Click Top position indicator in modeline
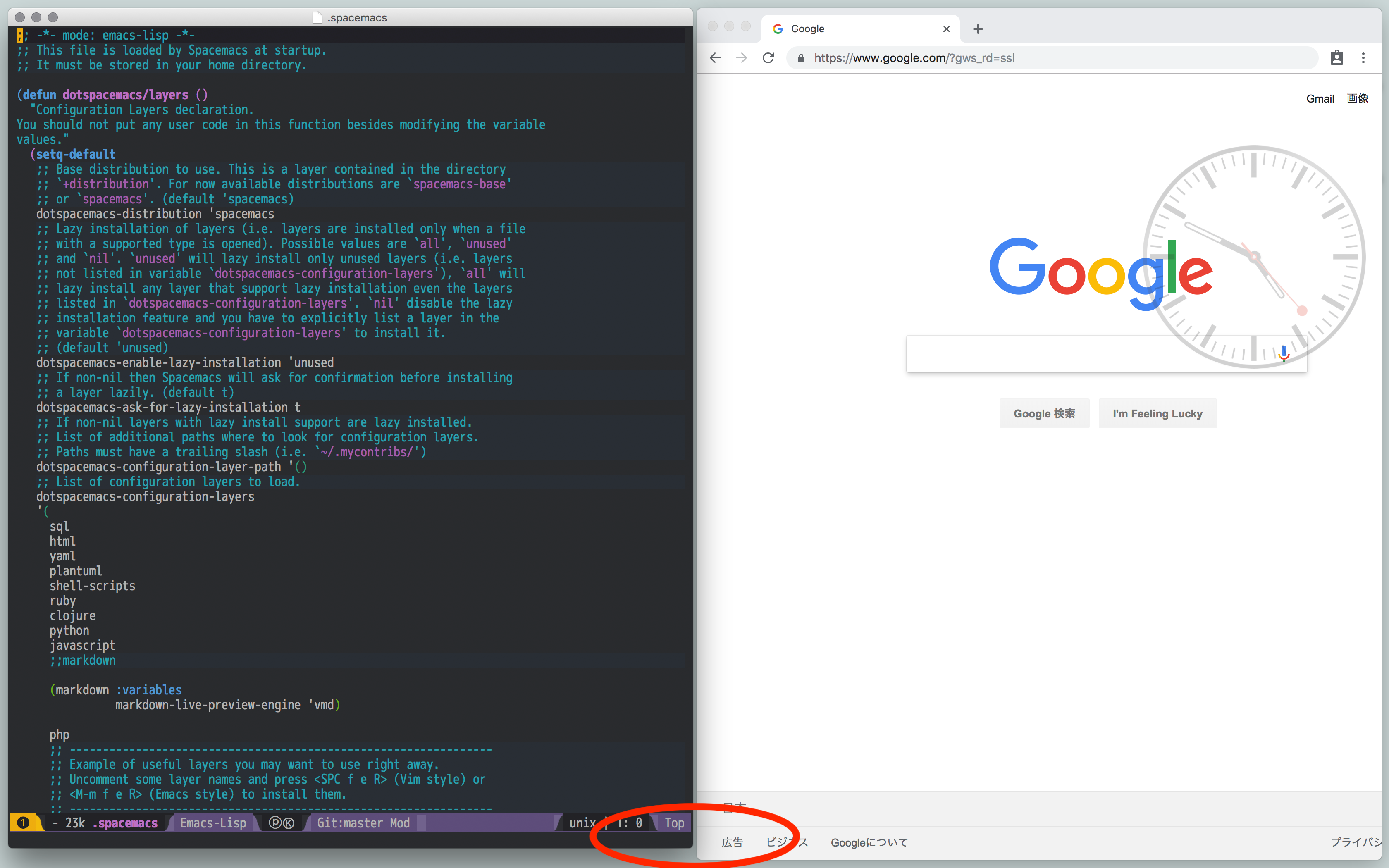This screenshot has height=868, width=1389. point(674,823)
